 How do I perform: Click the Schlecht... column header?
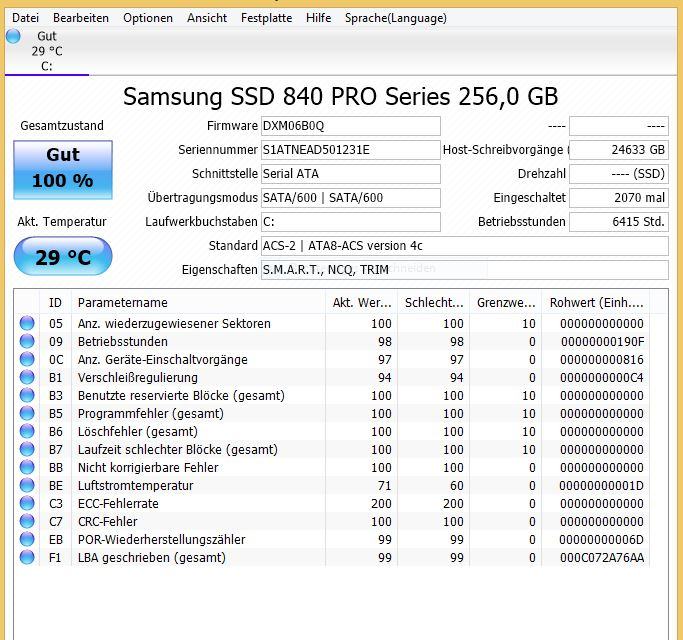tap(433, 302)
